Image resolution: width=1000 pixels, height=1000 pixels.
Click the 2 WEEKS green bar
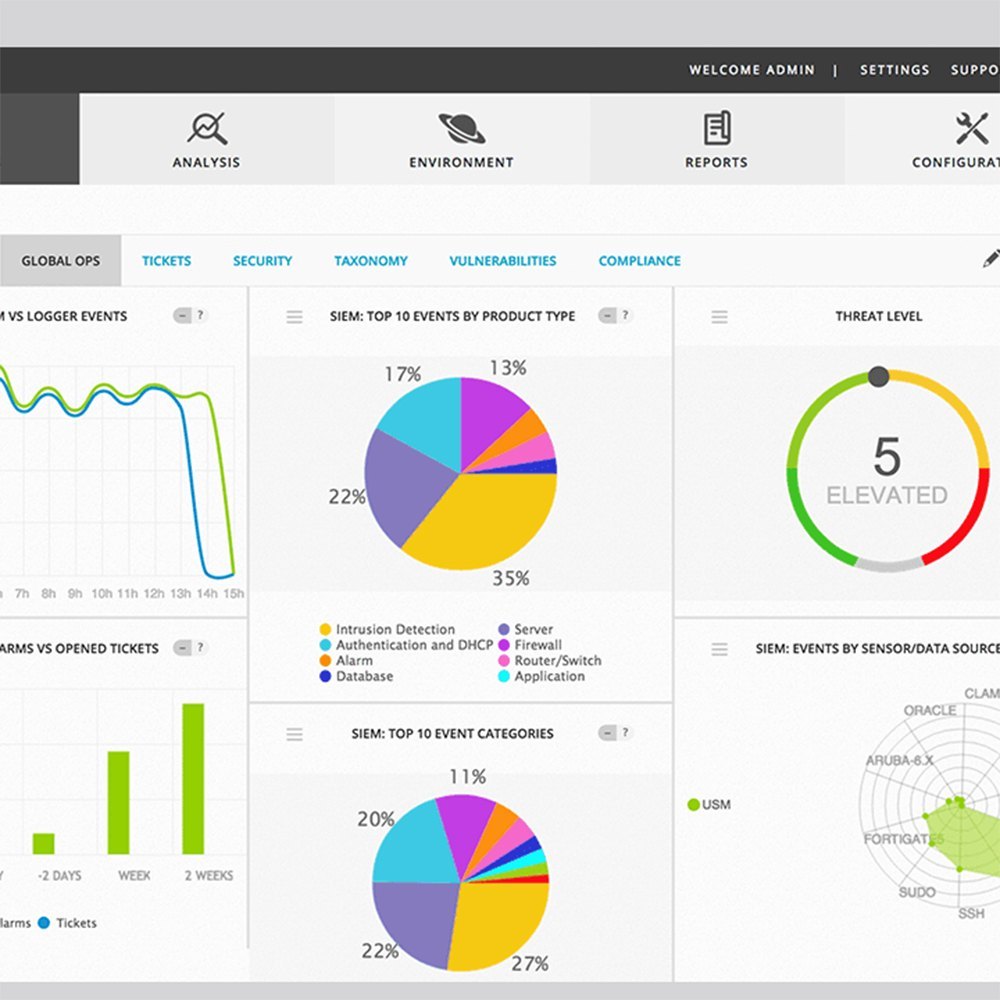click(193, 779)
